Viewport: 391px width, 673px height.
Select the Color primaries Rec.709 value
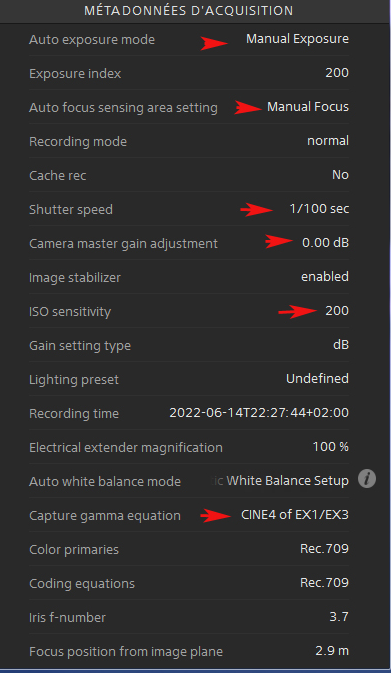(x=324, y=549)
